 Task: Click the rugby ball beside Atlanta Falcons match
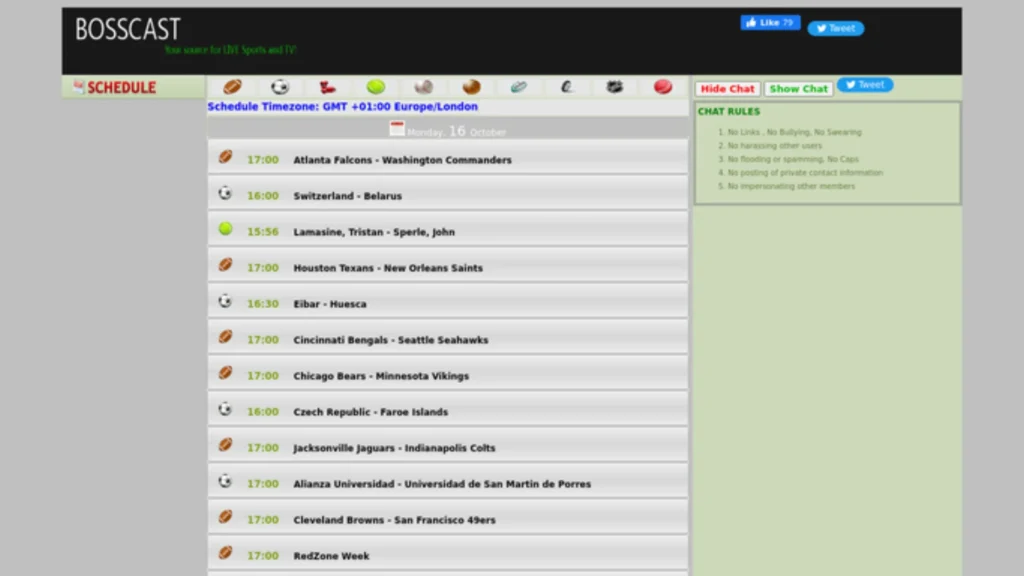[x=225, y=159]
